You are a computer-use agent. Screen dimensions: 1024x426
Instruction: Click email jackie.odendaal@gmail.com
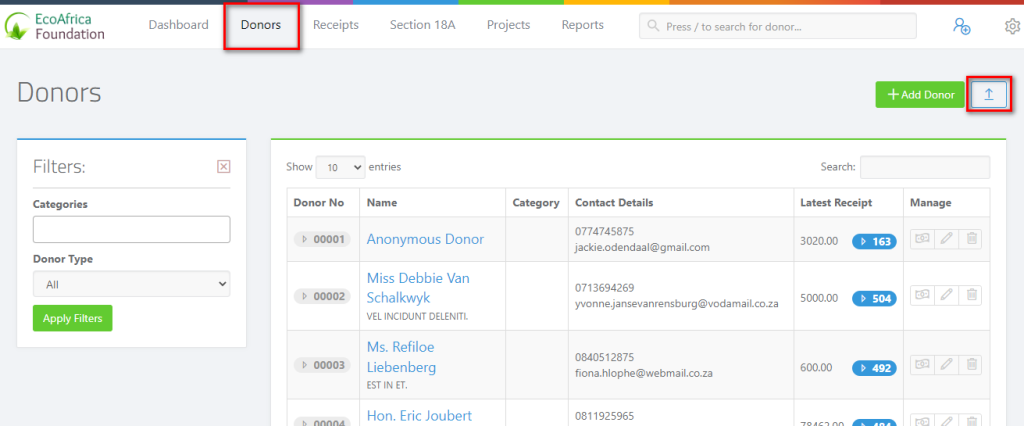pyautogui.click(x=642, y=248)
